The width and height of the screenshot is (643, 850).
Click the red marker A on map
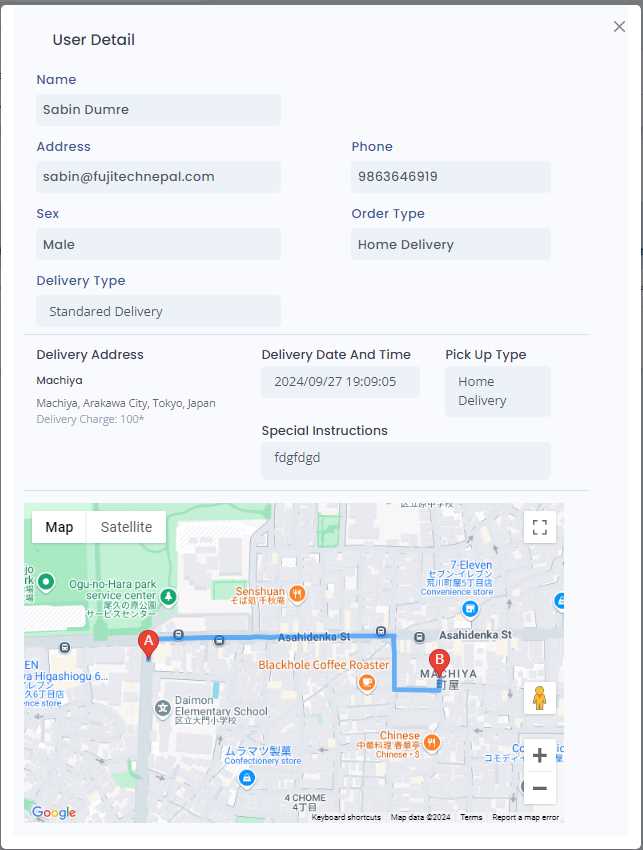(x=149, y=644)
